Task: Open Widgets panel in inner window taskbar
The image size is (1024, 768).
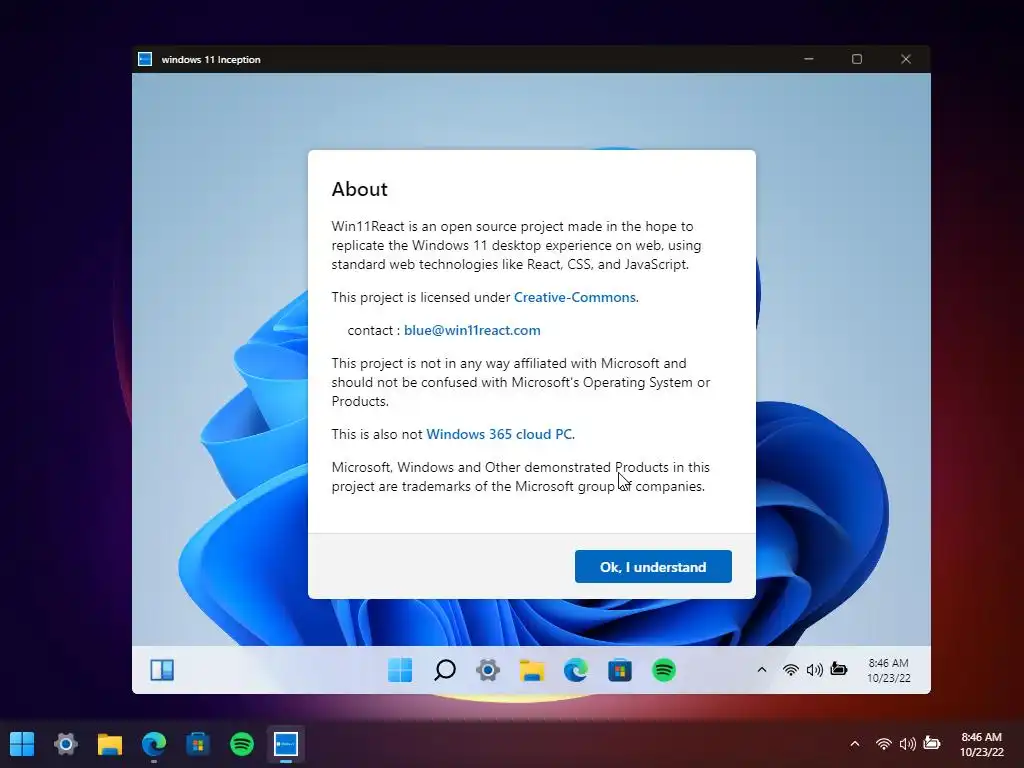Action: pos(162,670)
